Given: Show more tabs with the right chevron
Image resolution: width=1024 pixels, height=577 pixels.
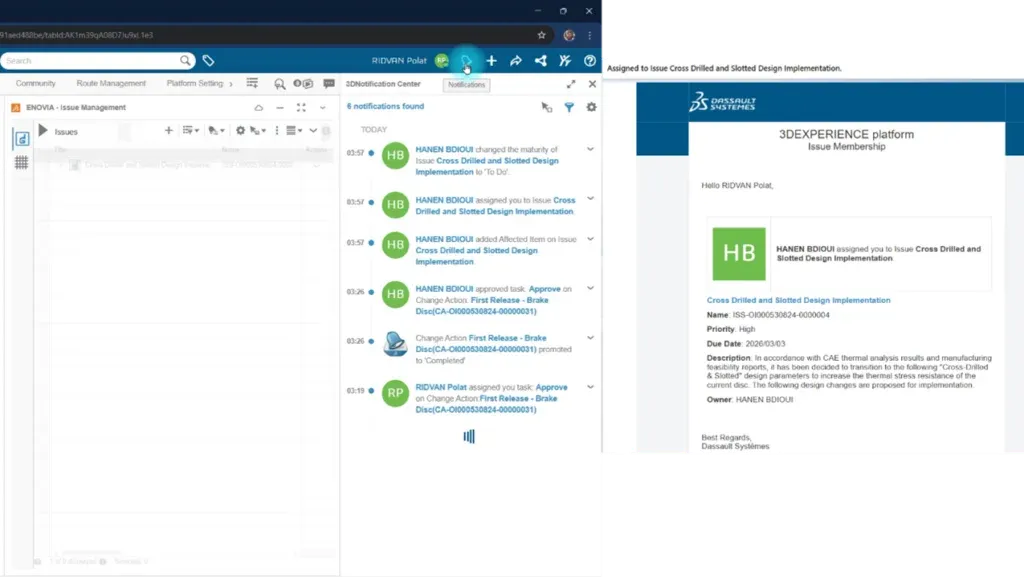Looking at the screenshot, I should coord(231,84).
